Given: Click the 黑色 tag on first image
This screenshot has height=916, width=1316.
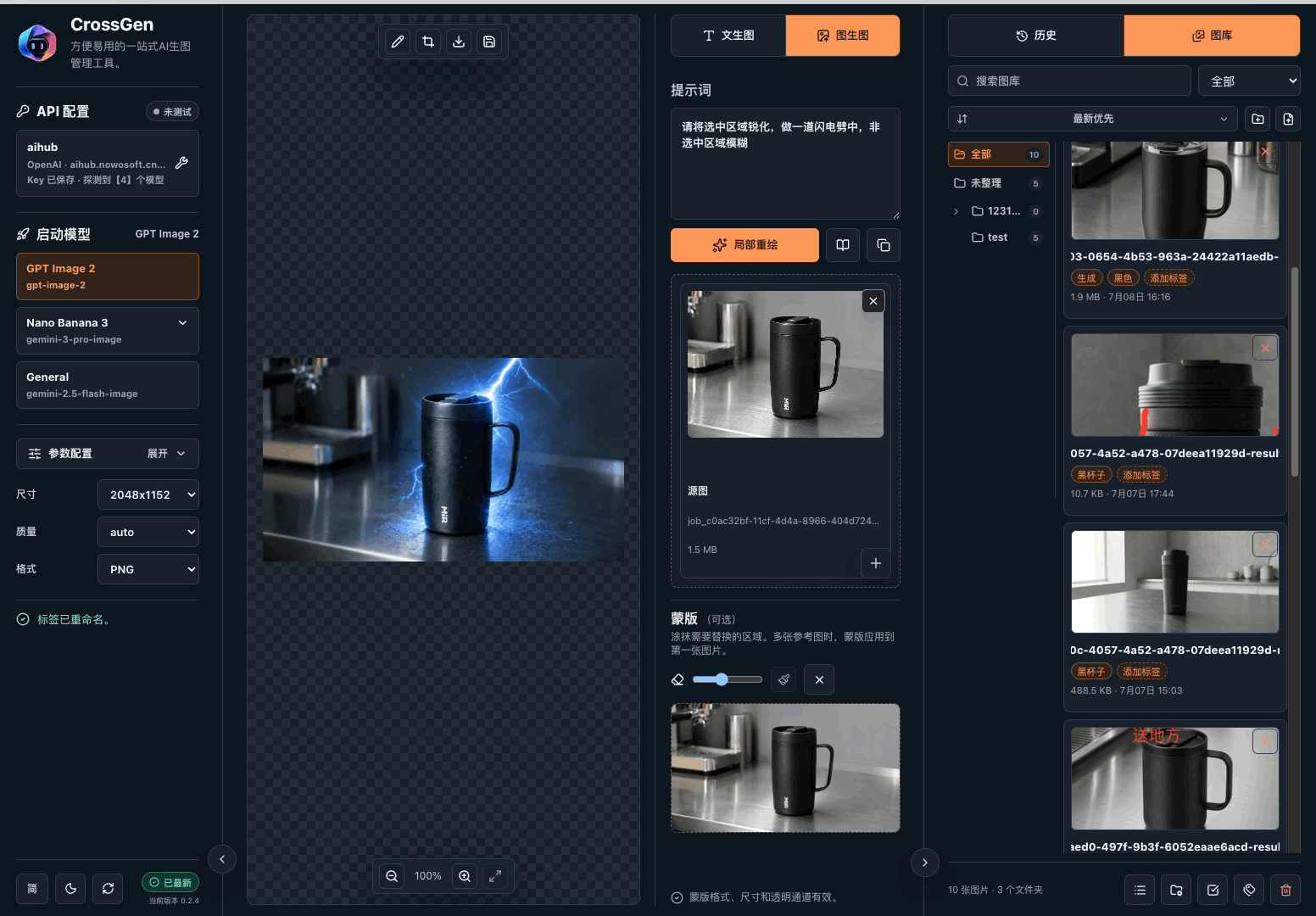Looking at the screenshot, I should click(x=1124, y=278).
